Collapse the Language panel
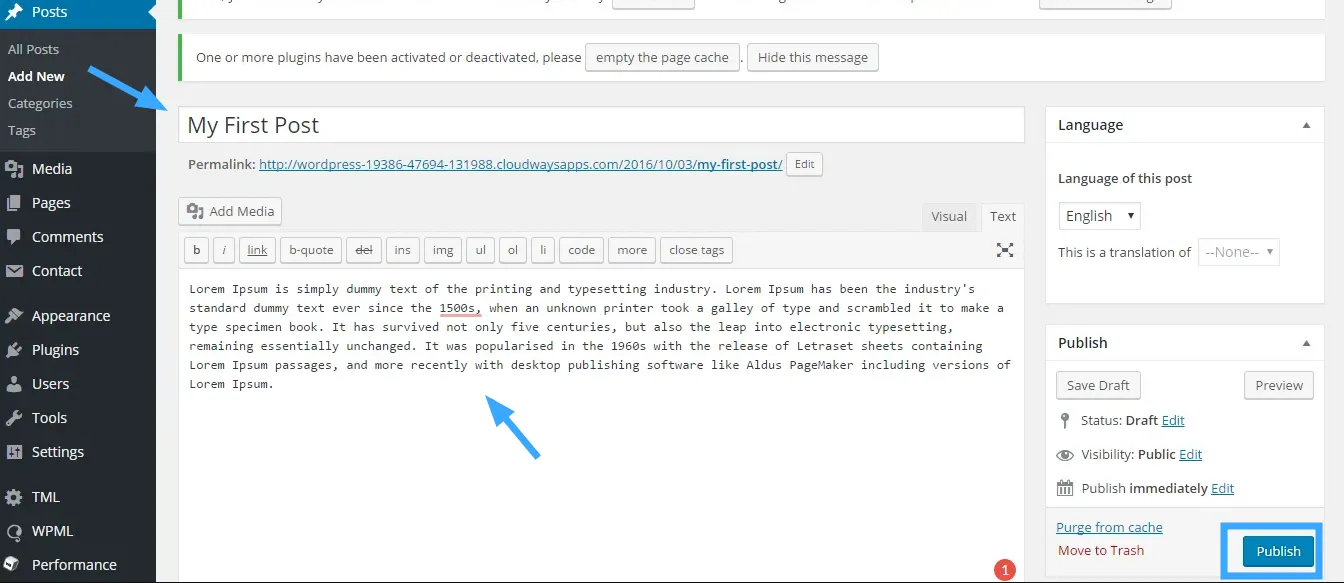This screenshot has height=583, width=1344. [1306, 125]
